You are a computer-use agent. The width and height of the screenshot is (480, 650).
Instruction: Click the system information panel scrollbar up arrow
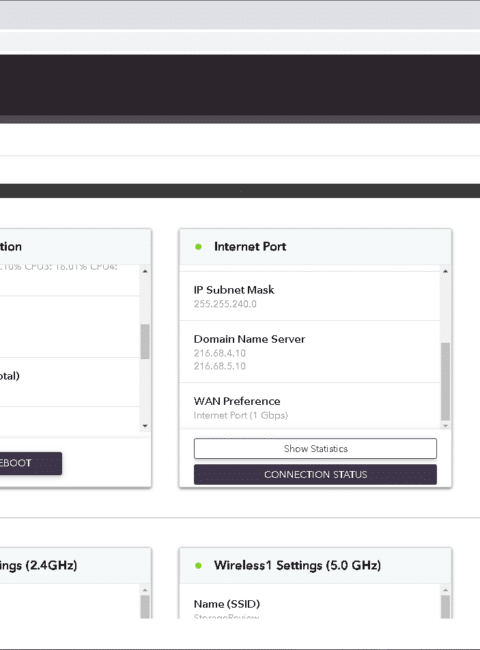[145, 271]
